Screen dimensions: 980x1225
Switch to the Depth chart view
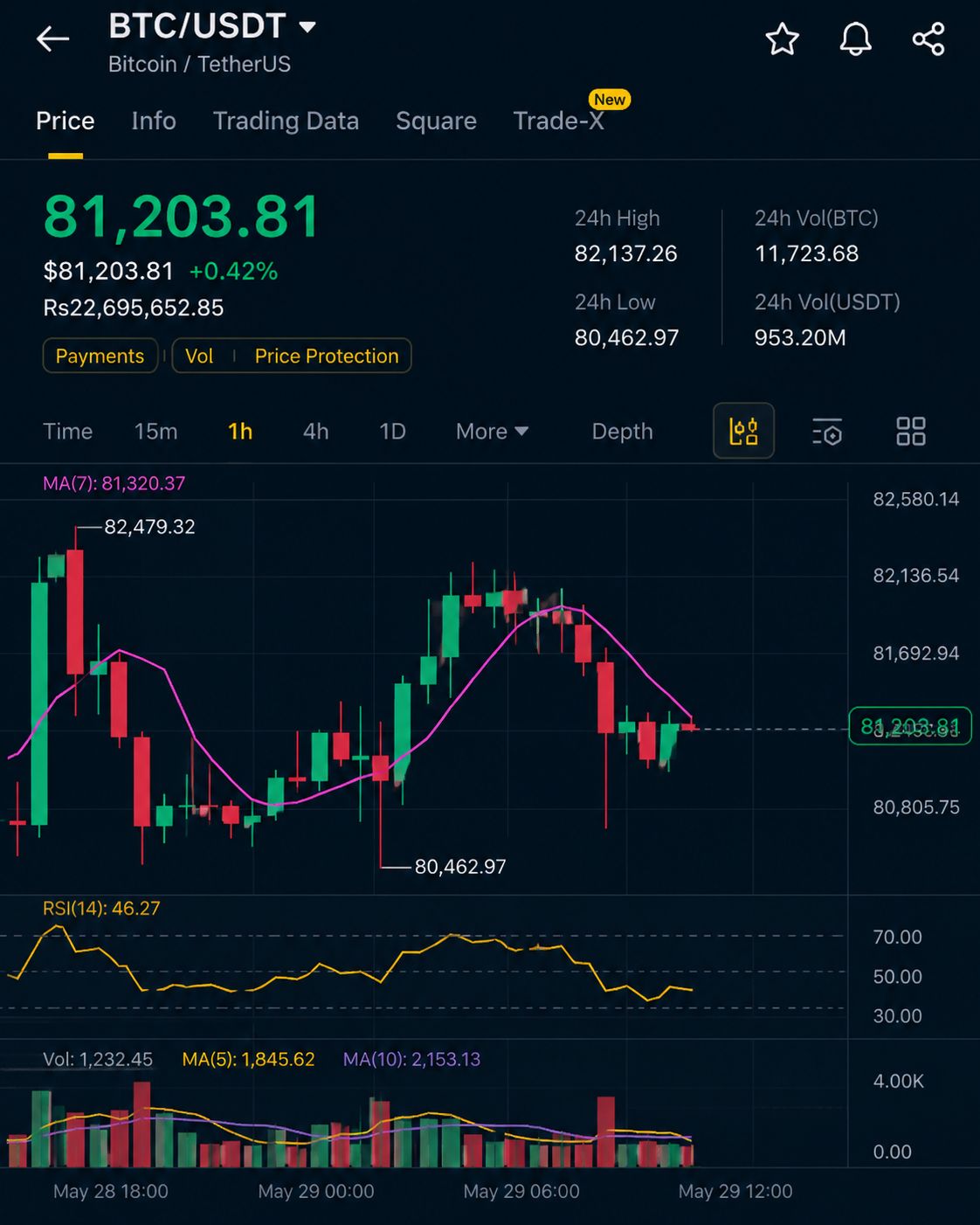[622, 432]
